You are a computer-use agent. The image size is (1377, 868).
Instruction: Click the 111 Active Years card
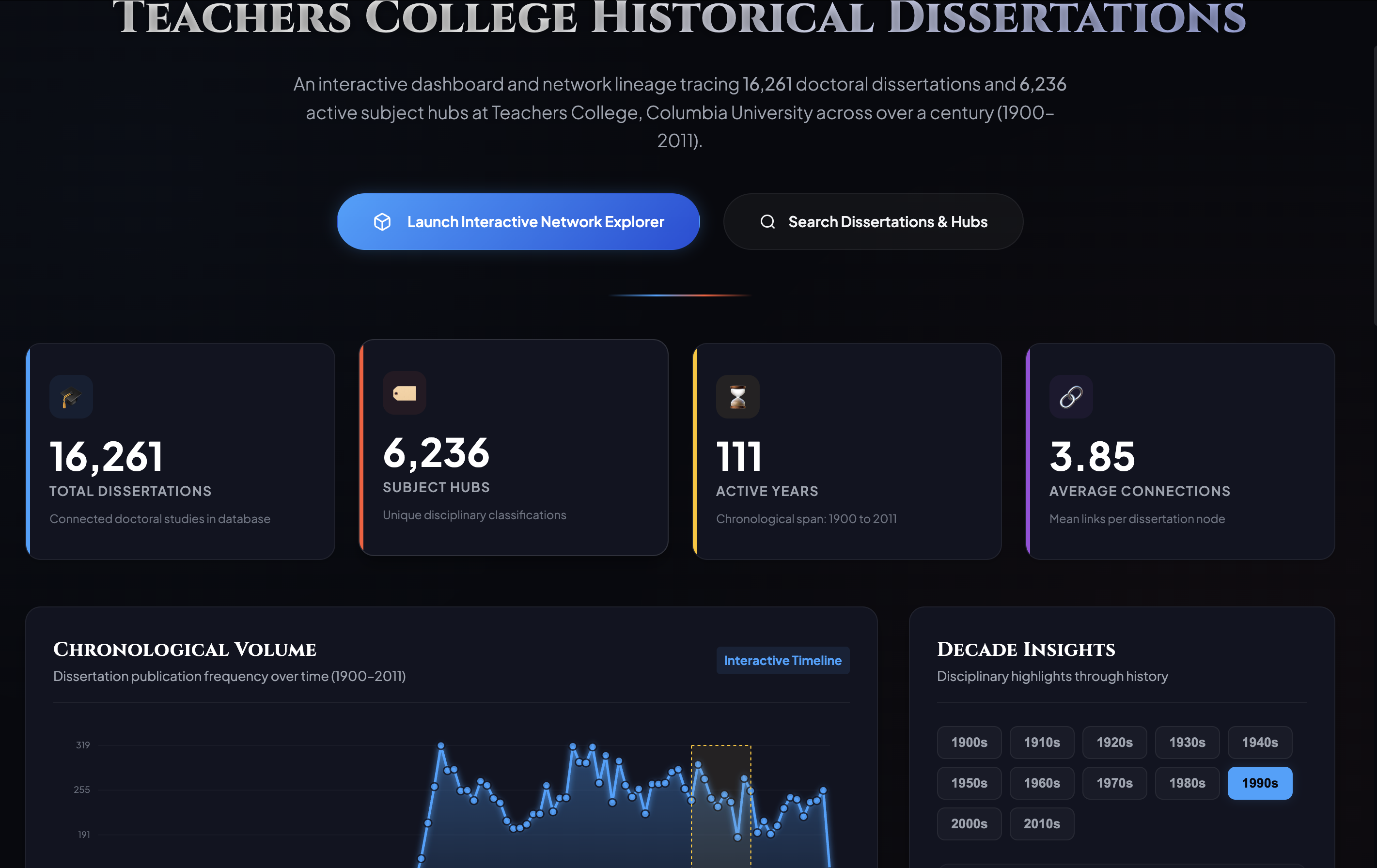pos(847,451)
